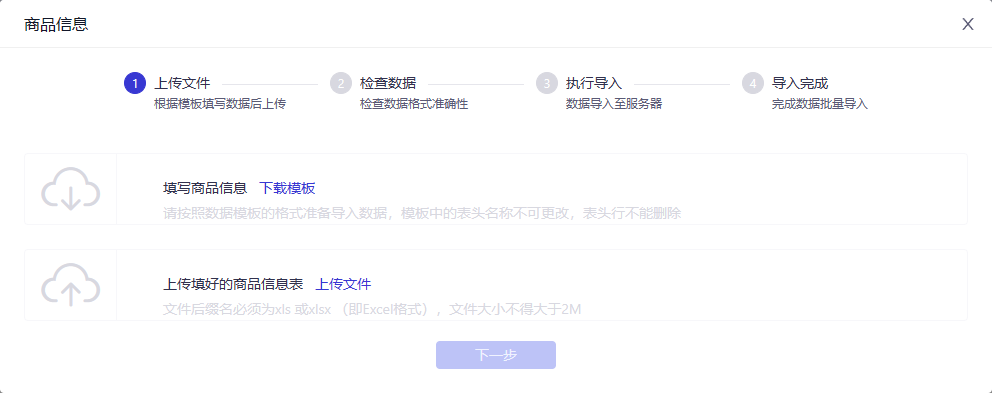The height and width of the screenshot is (393, 992).
Task: Select step 1 circle 上传文件
Action: tap(135, 83)
